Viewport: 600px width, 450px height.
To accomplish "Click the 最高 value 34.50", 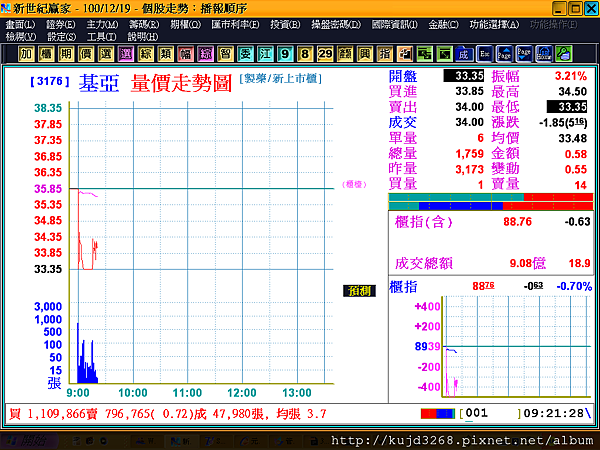I will (572, 91).
